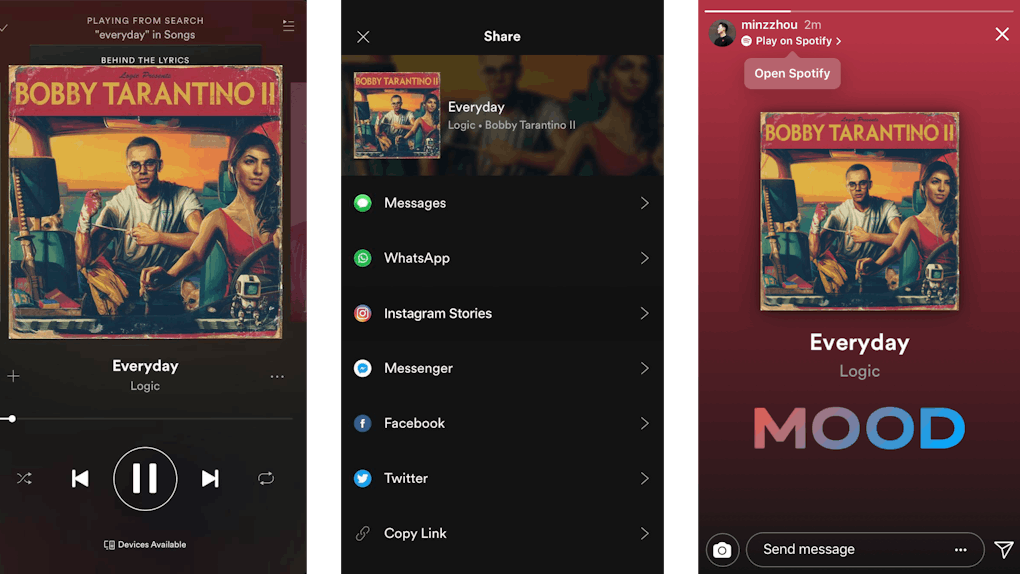Image resolution: width=1020 pixels, height=574 pixels.
Task: Skip to the previous track
Action: click(80, 479)
